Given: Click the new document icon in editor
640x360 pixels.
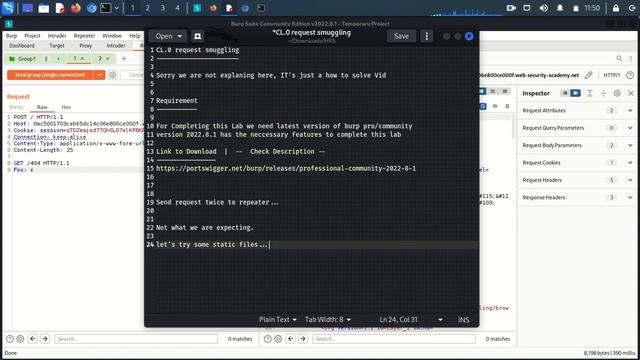Looking at the screenshot, I should pyautogui.click(x=198, y=36).
